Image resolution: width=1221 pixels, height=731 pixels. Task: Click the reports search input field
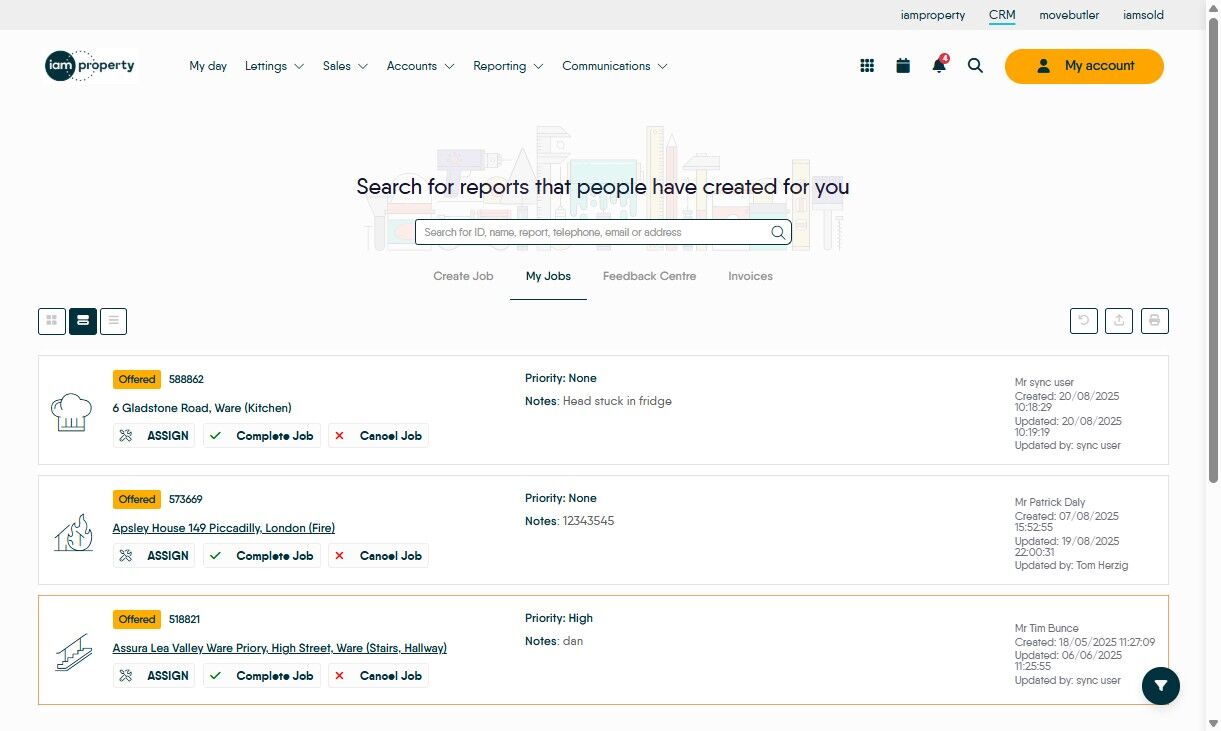(x=594, y=232)
